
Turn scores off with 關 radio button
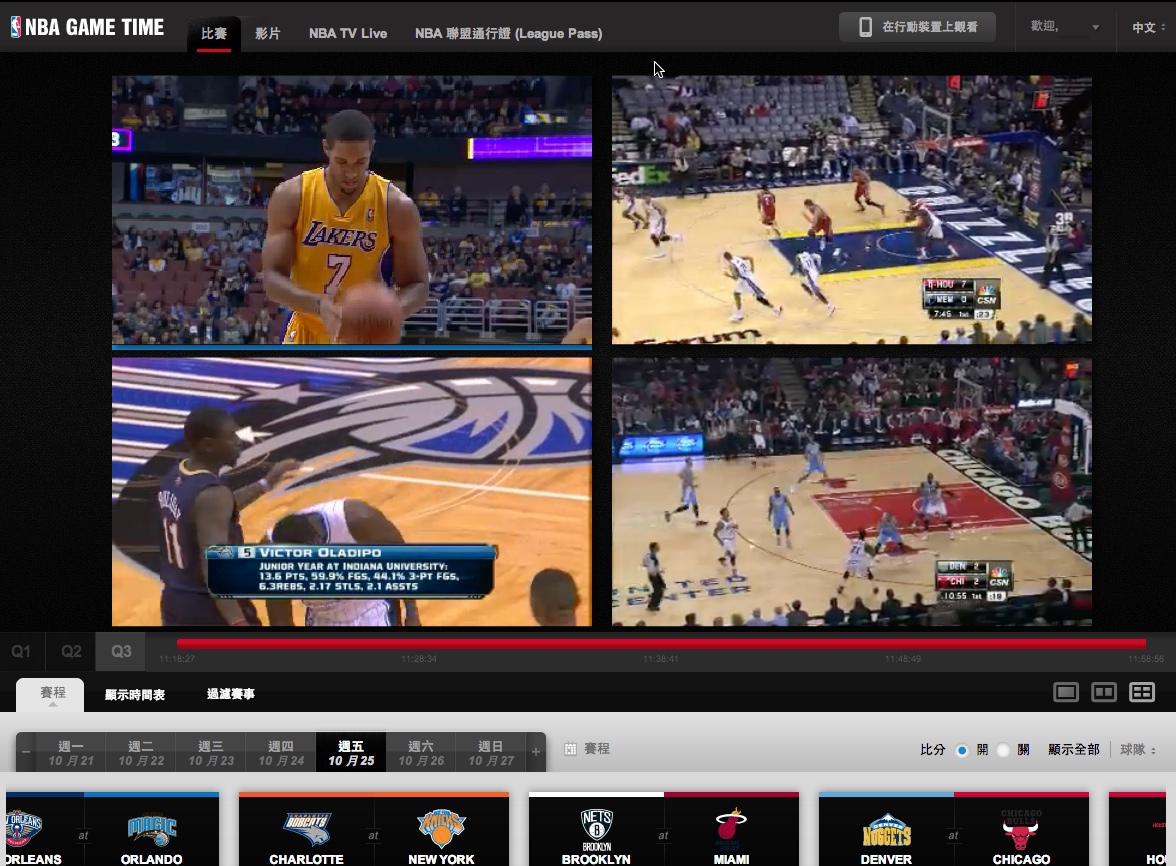(x=1004, y=750)
